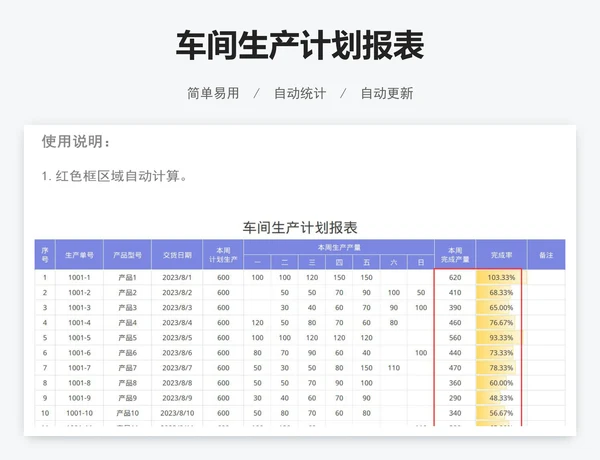Select the 生产单号 column header

79,255
